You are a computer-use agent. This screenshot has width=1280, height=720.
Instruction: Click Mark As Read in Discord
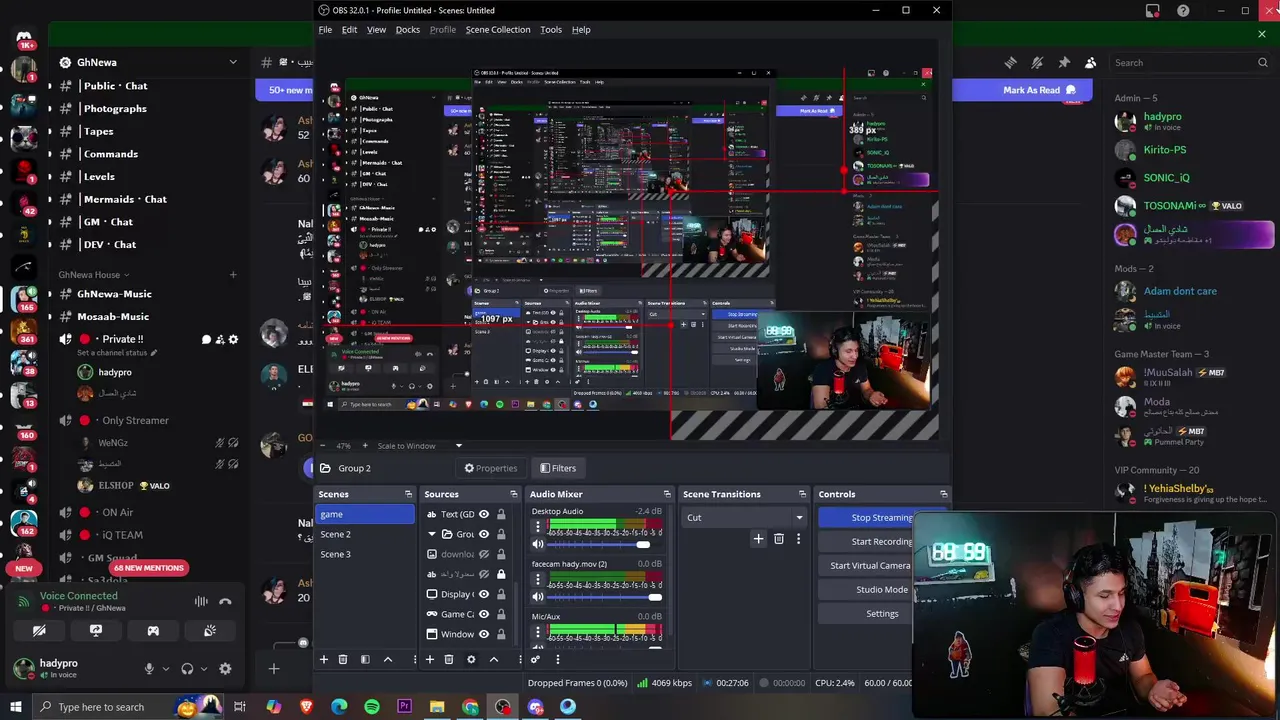pyautogui.click(x=1039, y=90)
